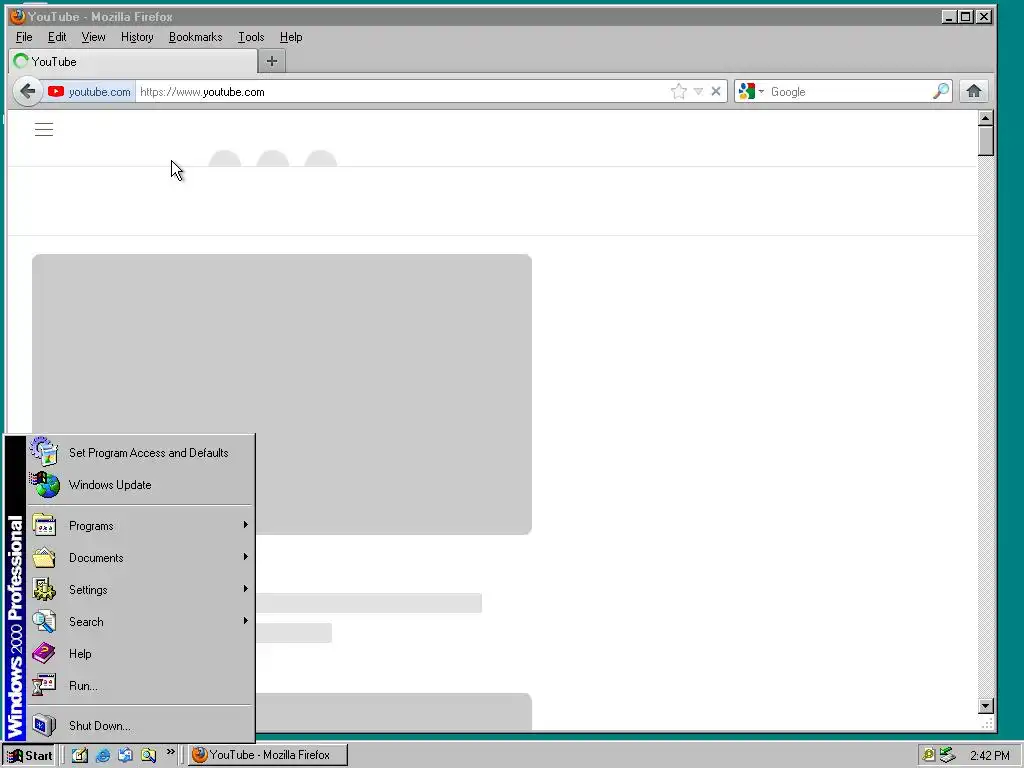The image size is (1024, 768).
Task: Click the Shut Down computer icon
Action: (44, 726)
